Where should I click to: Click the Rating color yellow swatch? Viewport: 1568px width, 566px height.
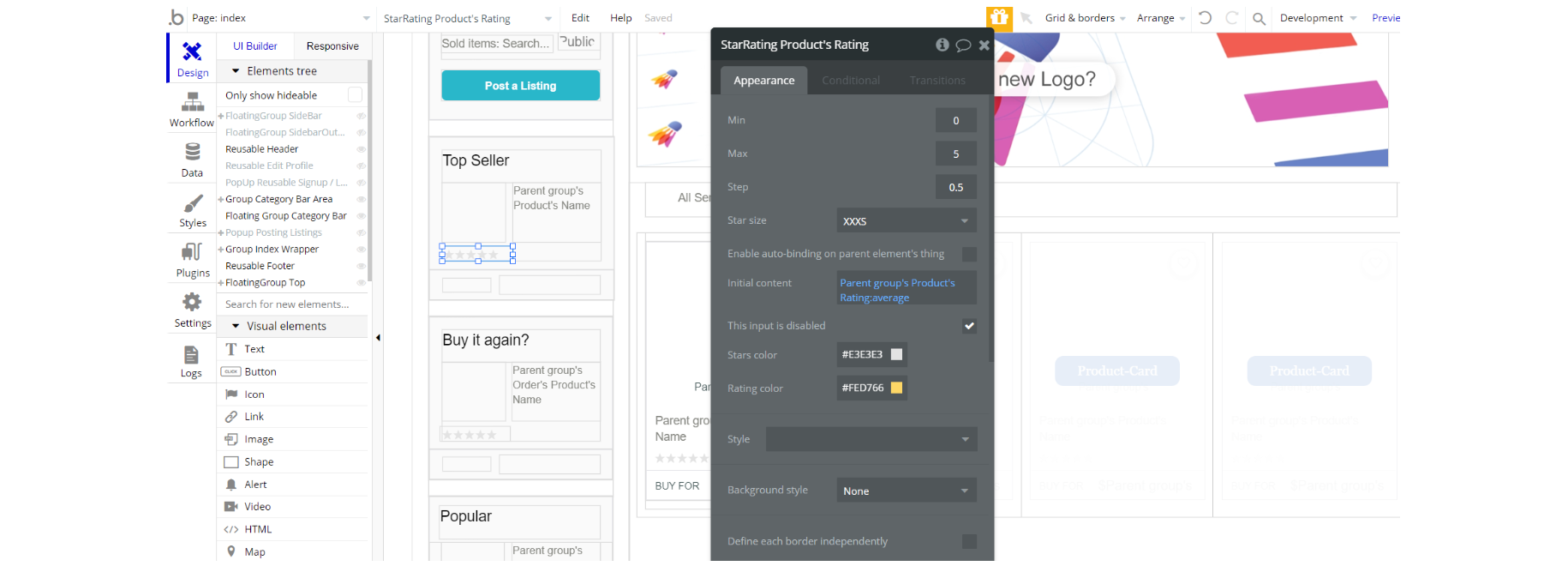click(896, 388)
